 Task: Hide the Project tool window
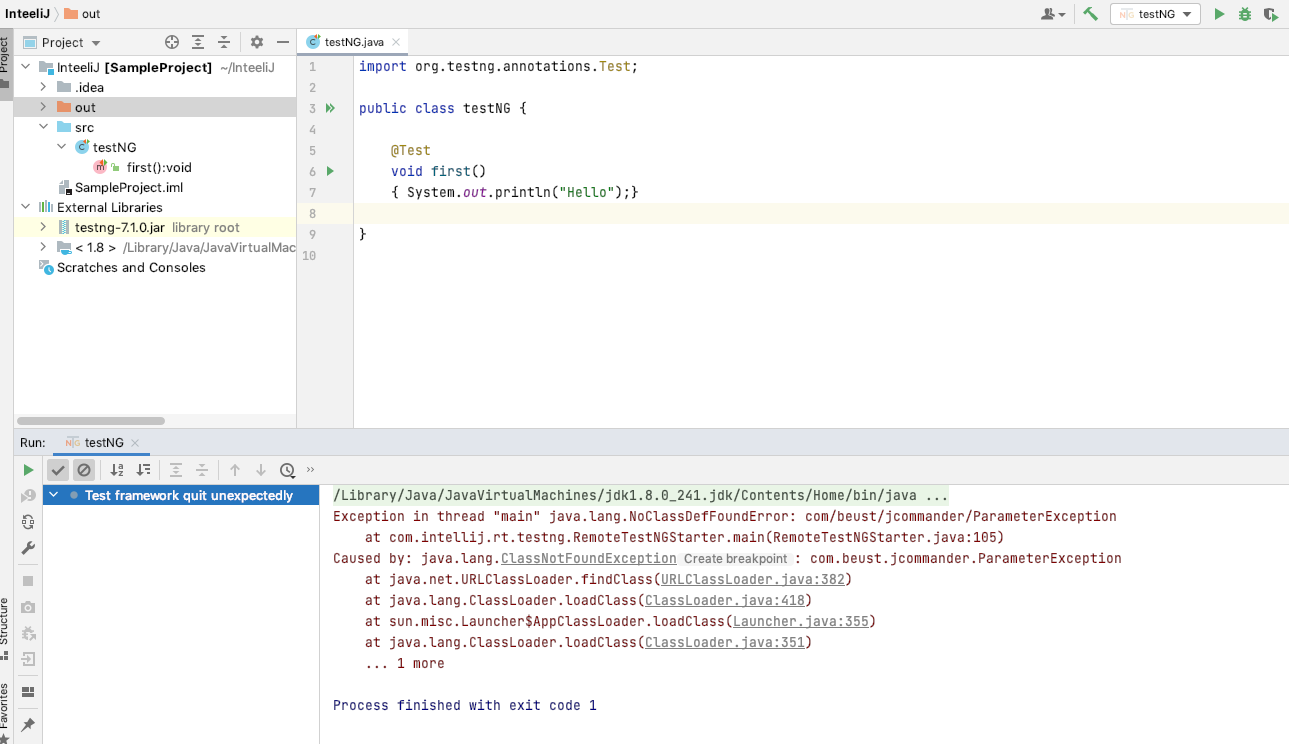(283, 42)
